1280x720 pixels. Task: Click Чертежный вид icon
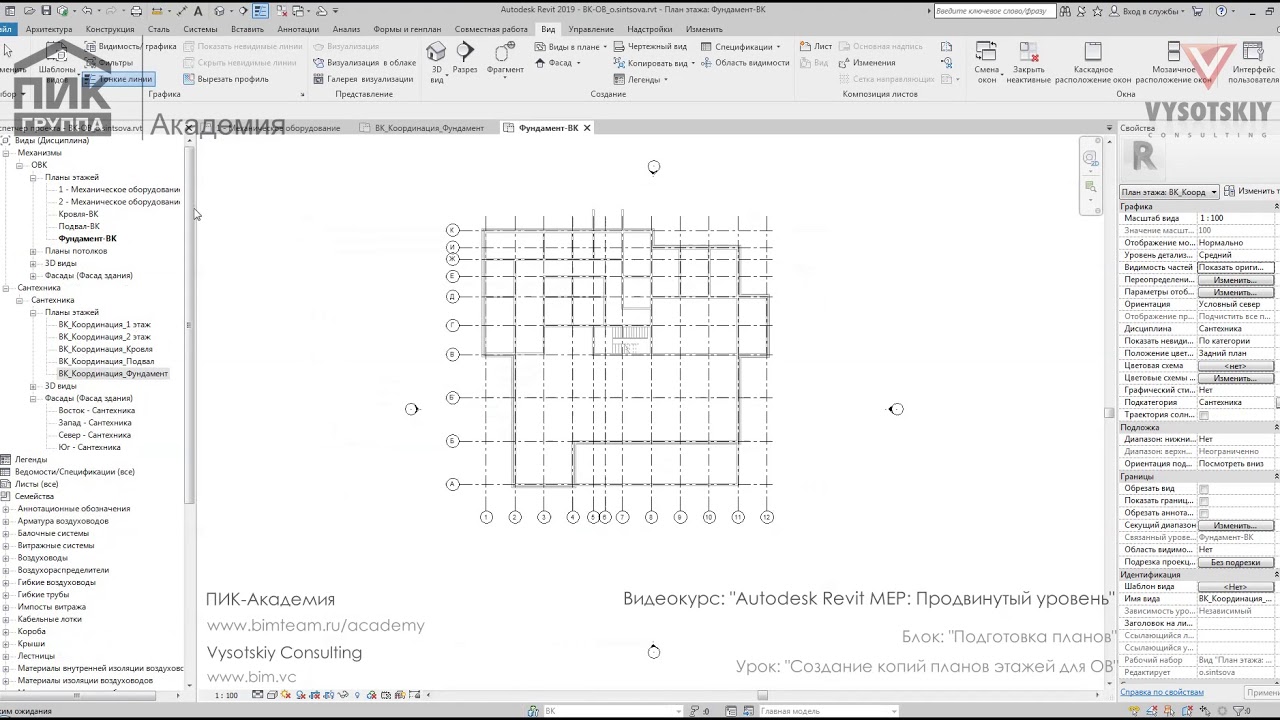650,46
